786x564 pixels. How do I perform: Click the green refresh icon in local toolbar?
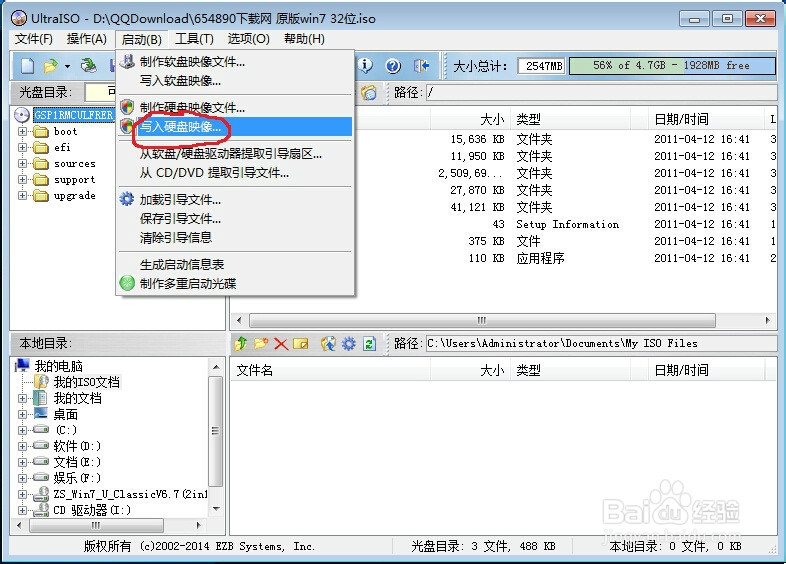(x=369, y=343)
